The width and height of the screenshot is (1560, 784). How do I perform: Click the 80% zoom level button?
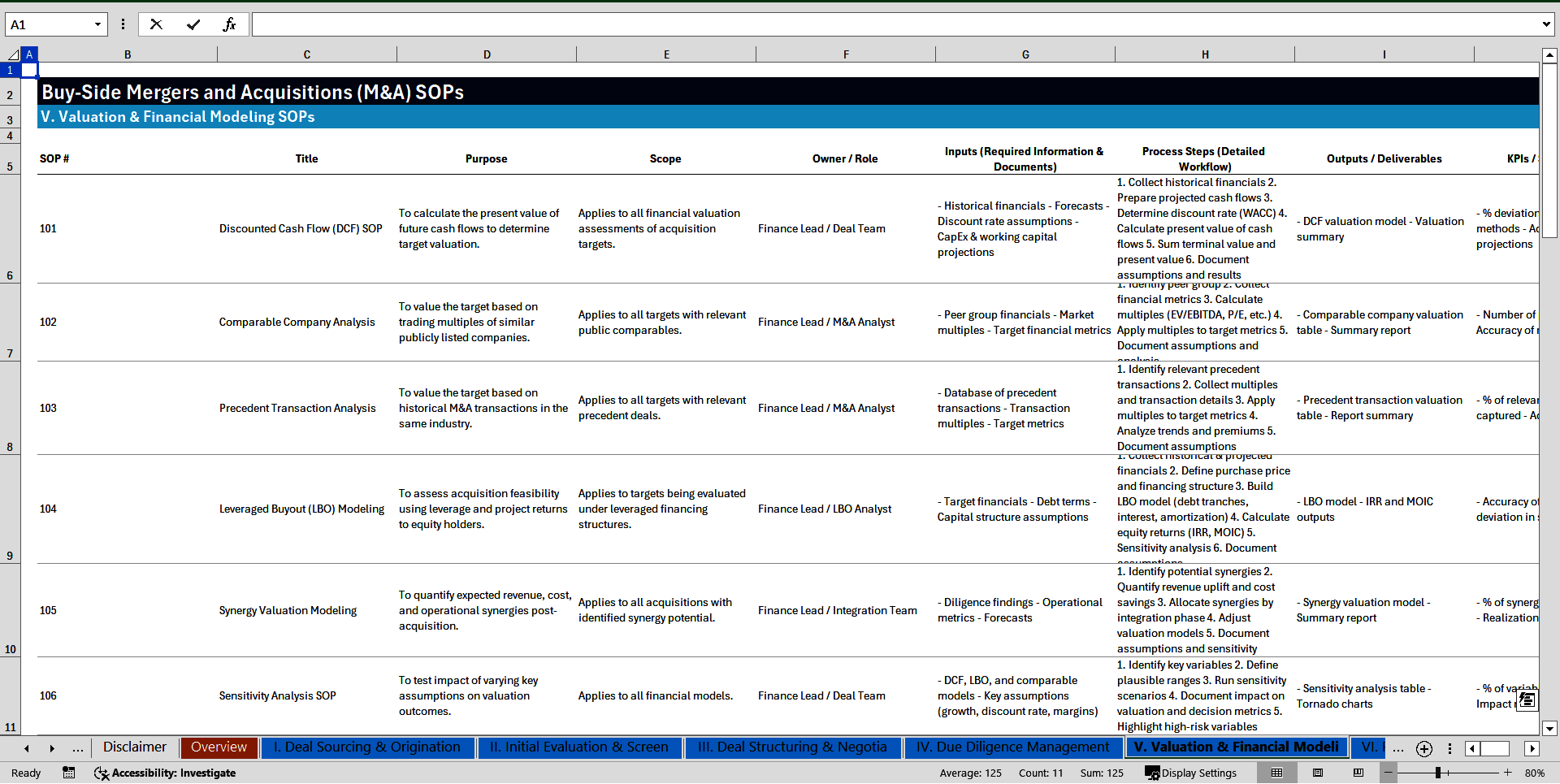click(1534, 773)
